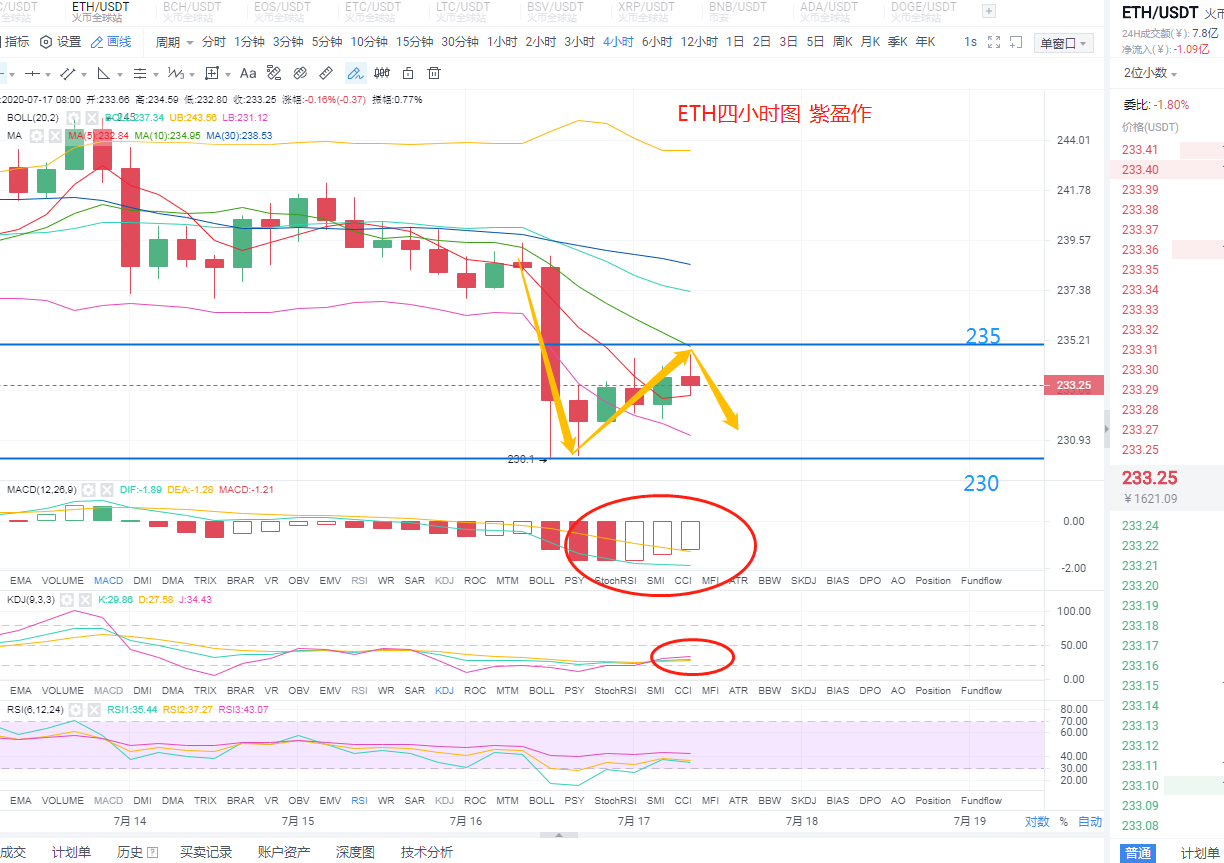Switch to the DOGE/USDT pair tab
The image size is (1224, 863).
tap(922, 11)
